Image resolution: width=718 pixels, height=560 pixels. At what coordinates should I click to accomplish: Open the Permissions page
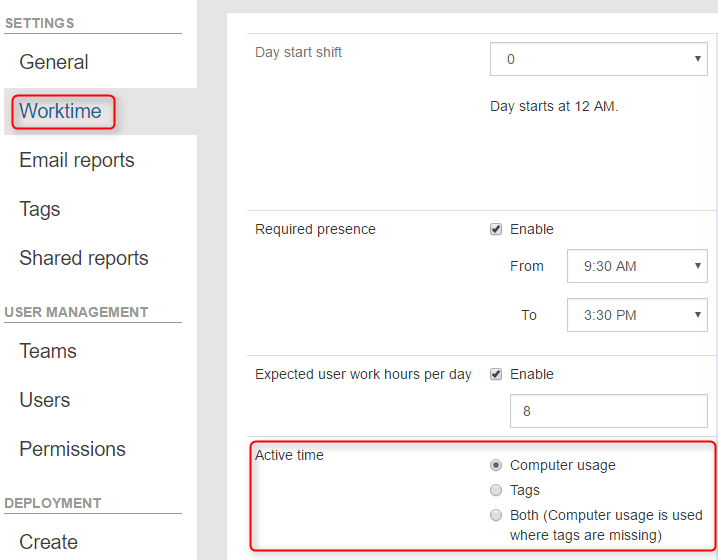(72, 449)
